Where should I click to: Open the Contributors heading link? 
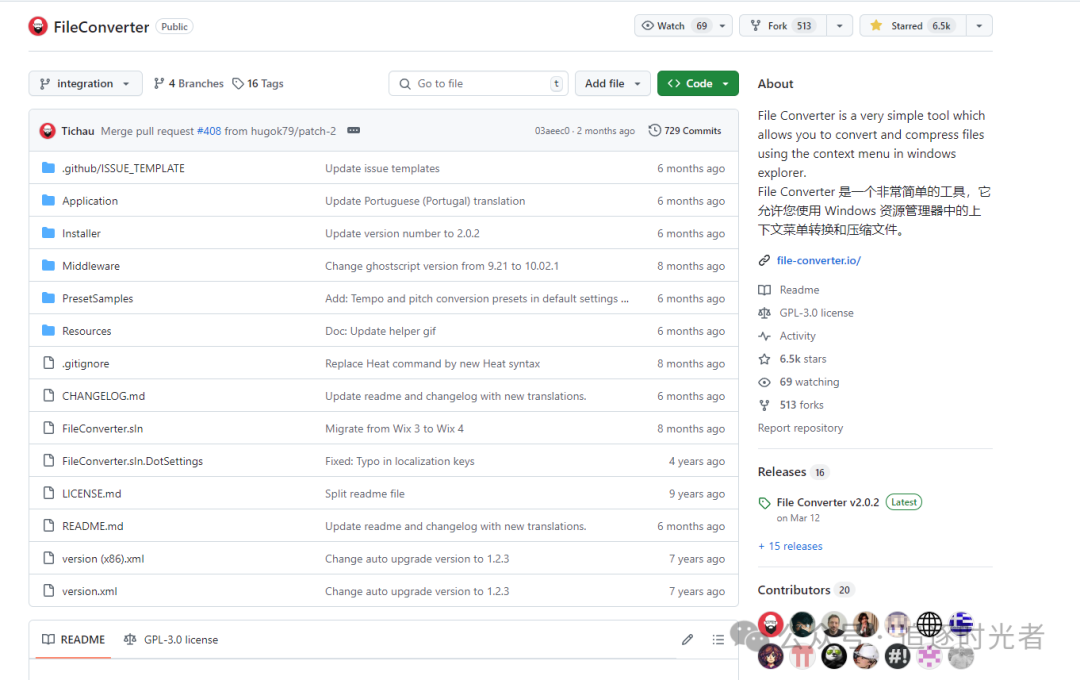click(794, 590)
